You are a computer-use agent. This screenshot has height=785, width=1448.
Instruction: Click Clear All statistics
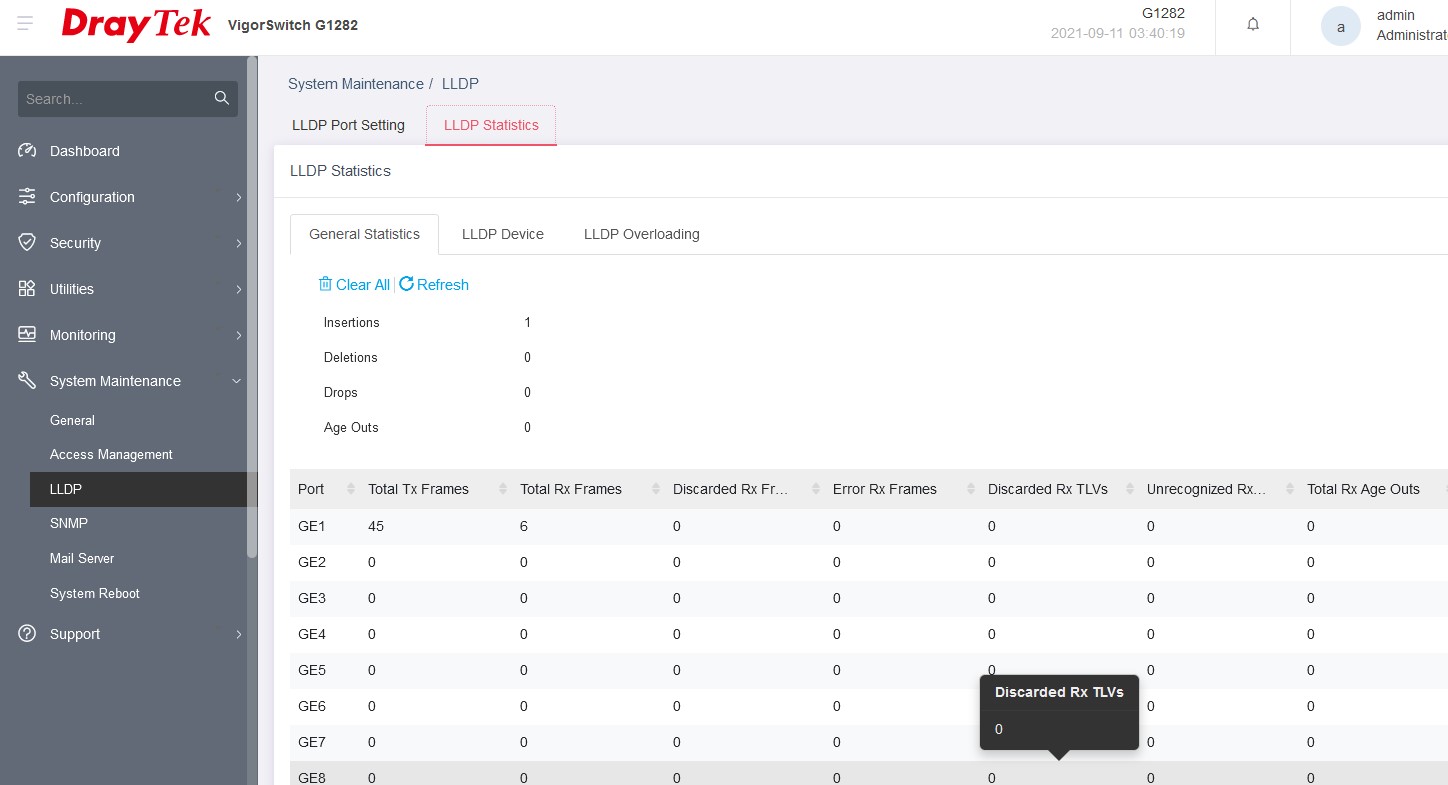[x=354, y=285]
